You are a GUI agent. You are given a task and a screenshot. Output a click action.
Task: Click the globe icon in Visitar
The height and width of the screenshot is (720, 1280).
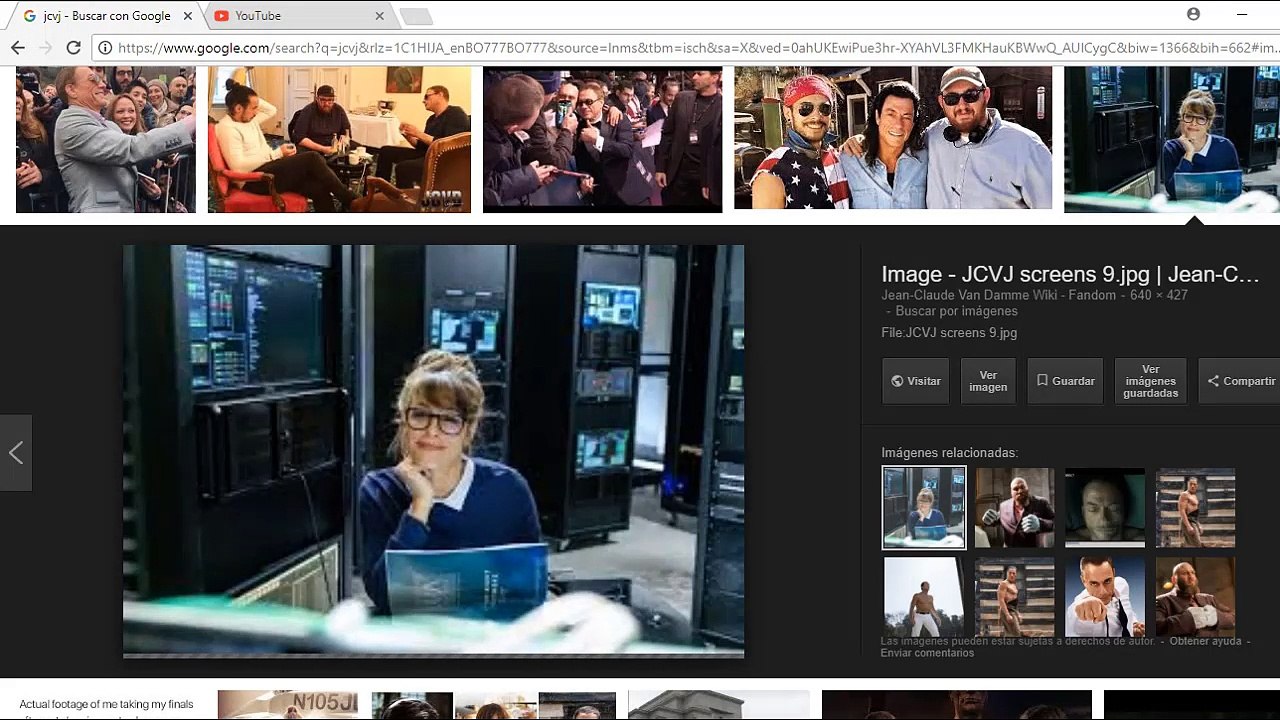coord(897,381)
